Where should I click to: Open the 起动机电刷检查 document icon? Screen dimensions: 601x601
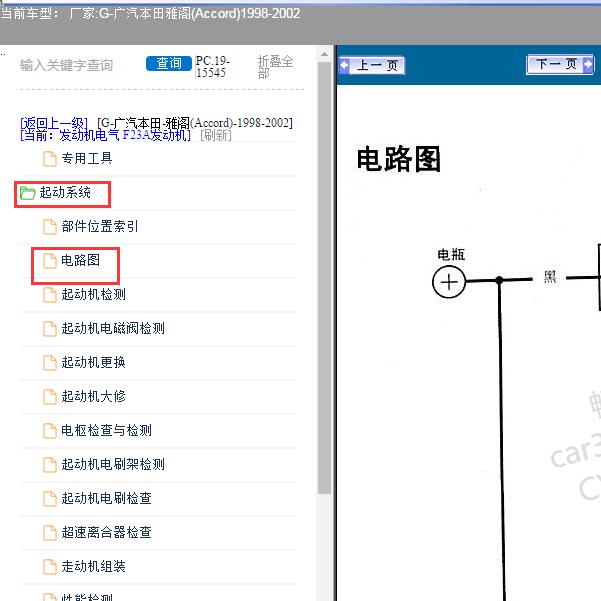[50, 498]
